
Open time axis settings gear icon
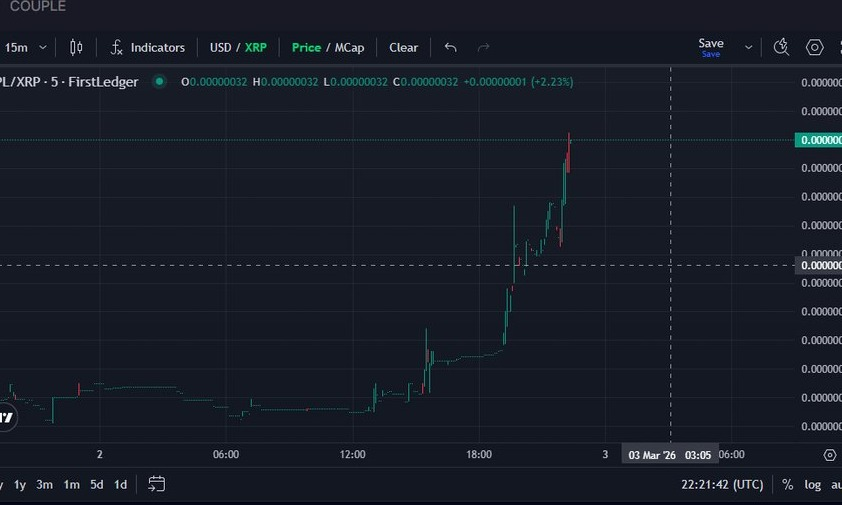click(x=830, y=455)
